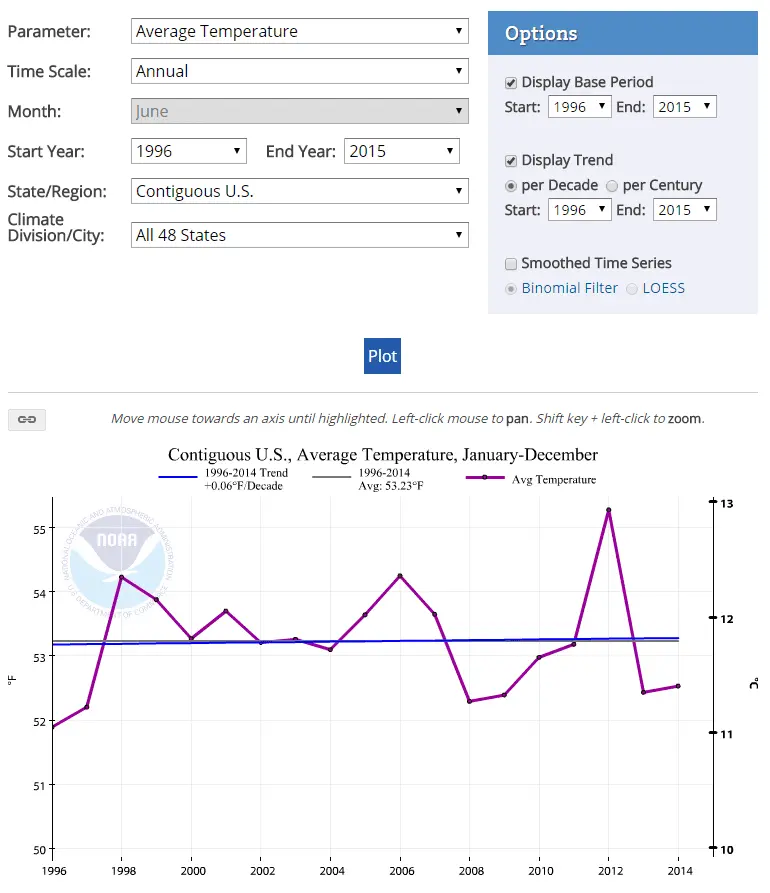770x893 pixels.
Task: Enable the Smoothed Time Series checkbox
Action: [512, 263]
